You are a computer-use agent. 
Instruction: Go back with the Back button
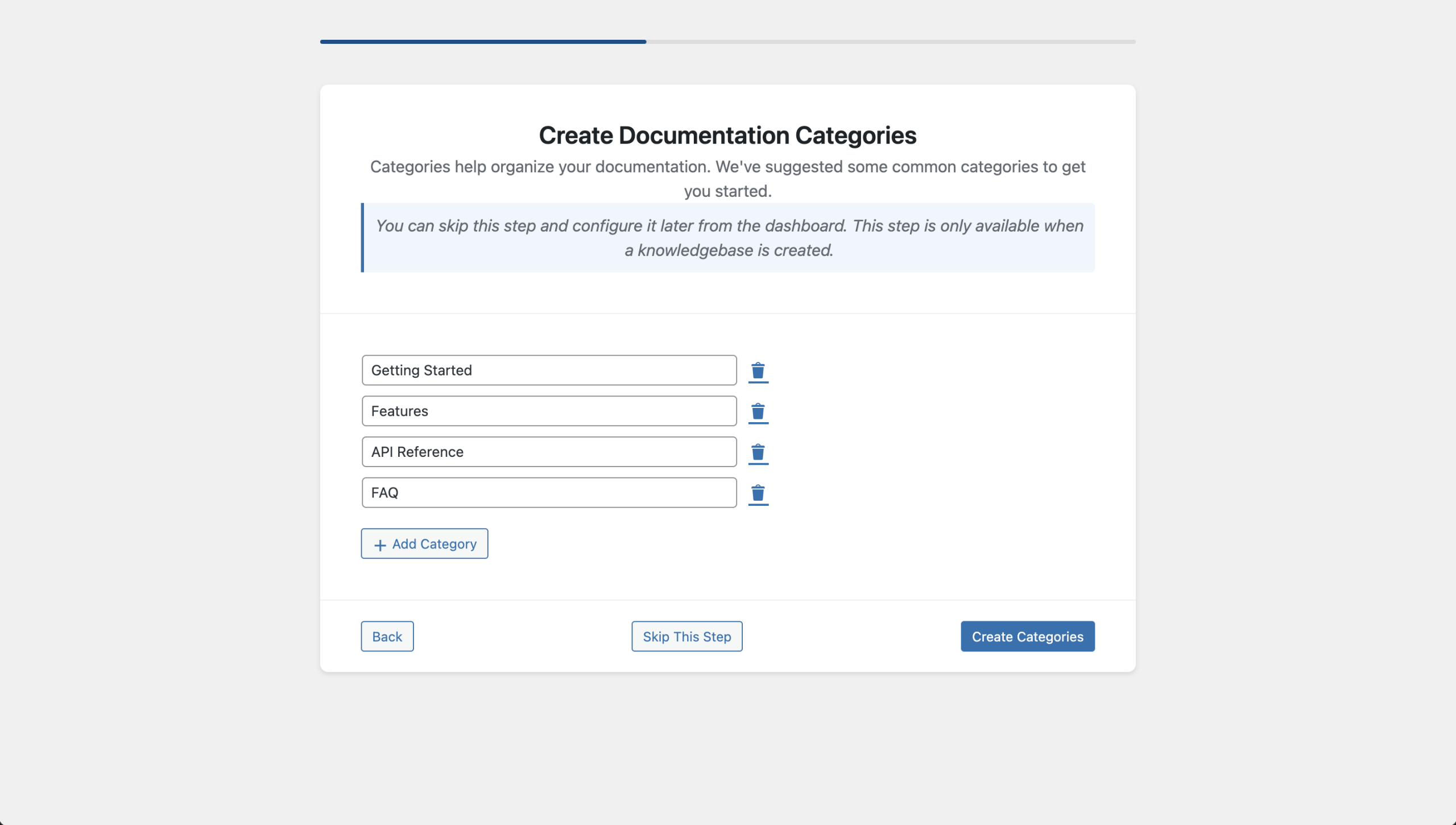387,636
